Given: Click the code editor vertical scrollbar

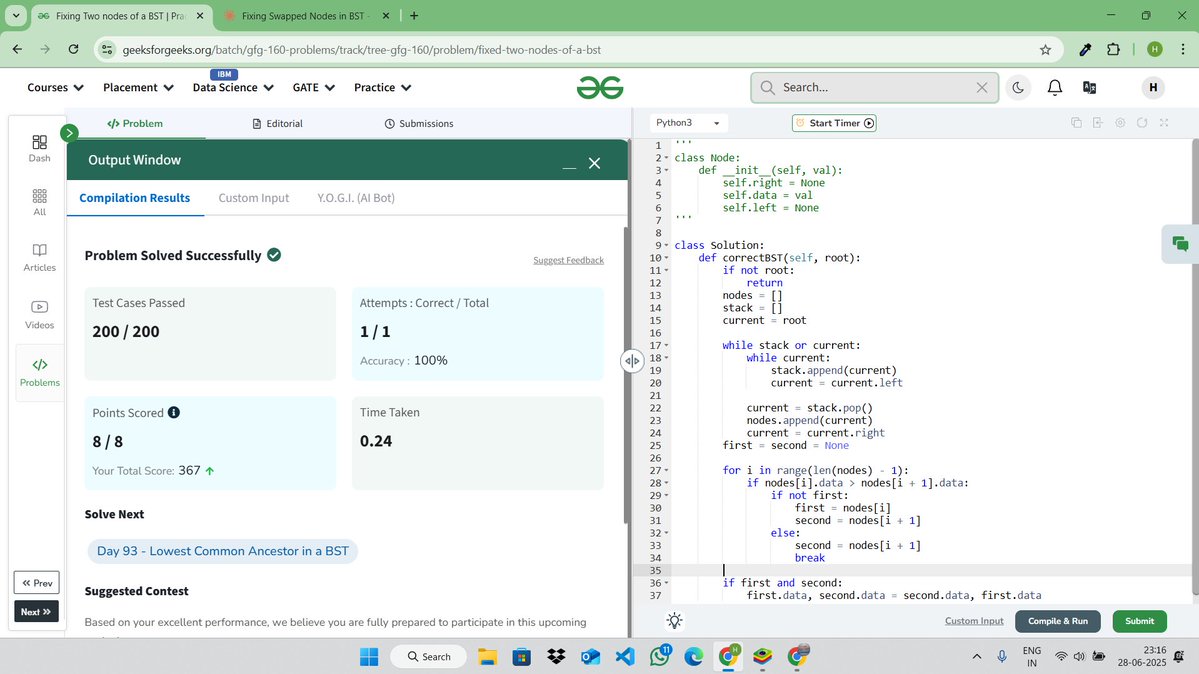Looking at the screenshot, I should [x=1195, y=367].
